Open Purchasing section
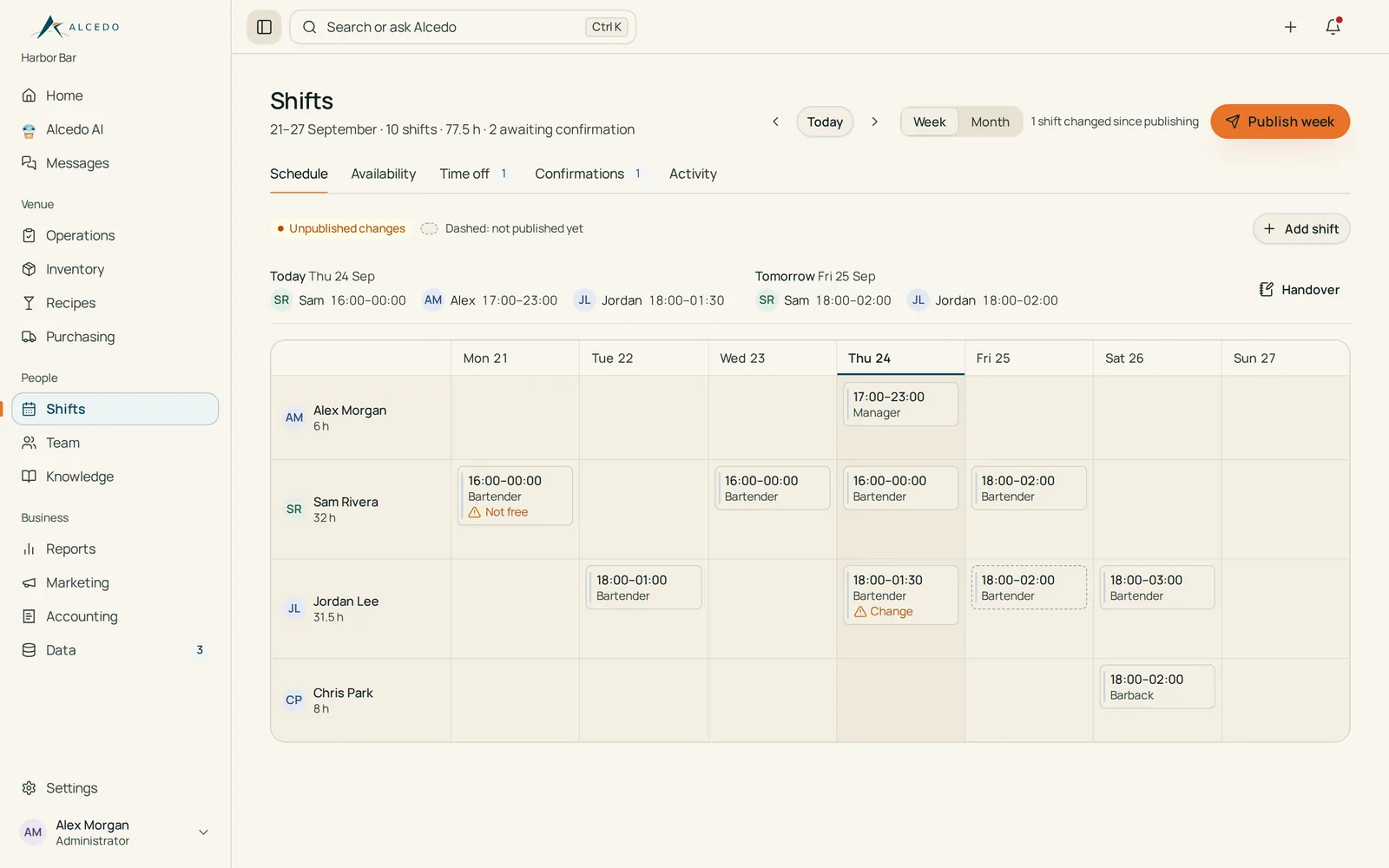The width and height of the screenshot is (1389, 868). point(115,337)
